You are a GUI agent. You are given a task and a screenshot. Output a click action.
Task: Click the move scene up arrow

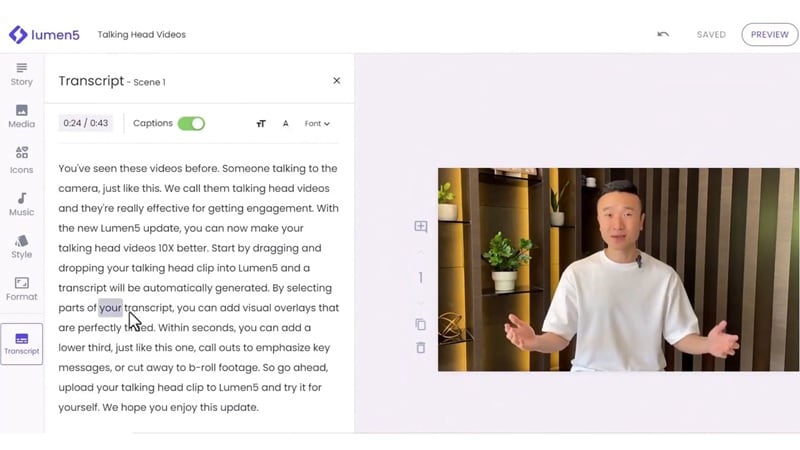click(x=420, y=253)
